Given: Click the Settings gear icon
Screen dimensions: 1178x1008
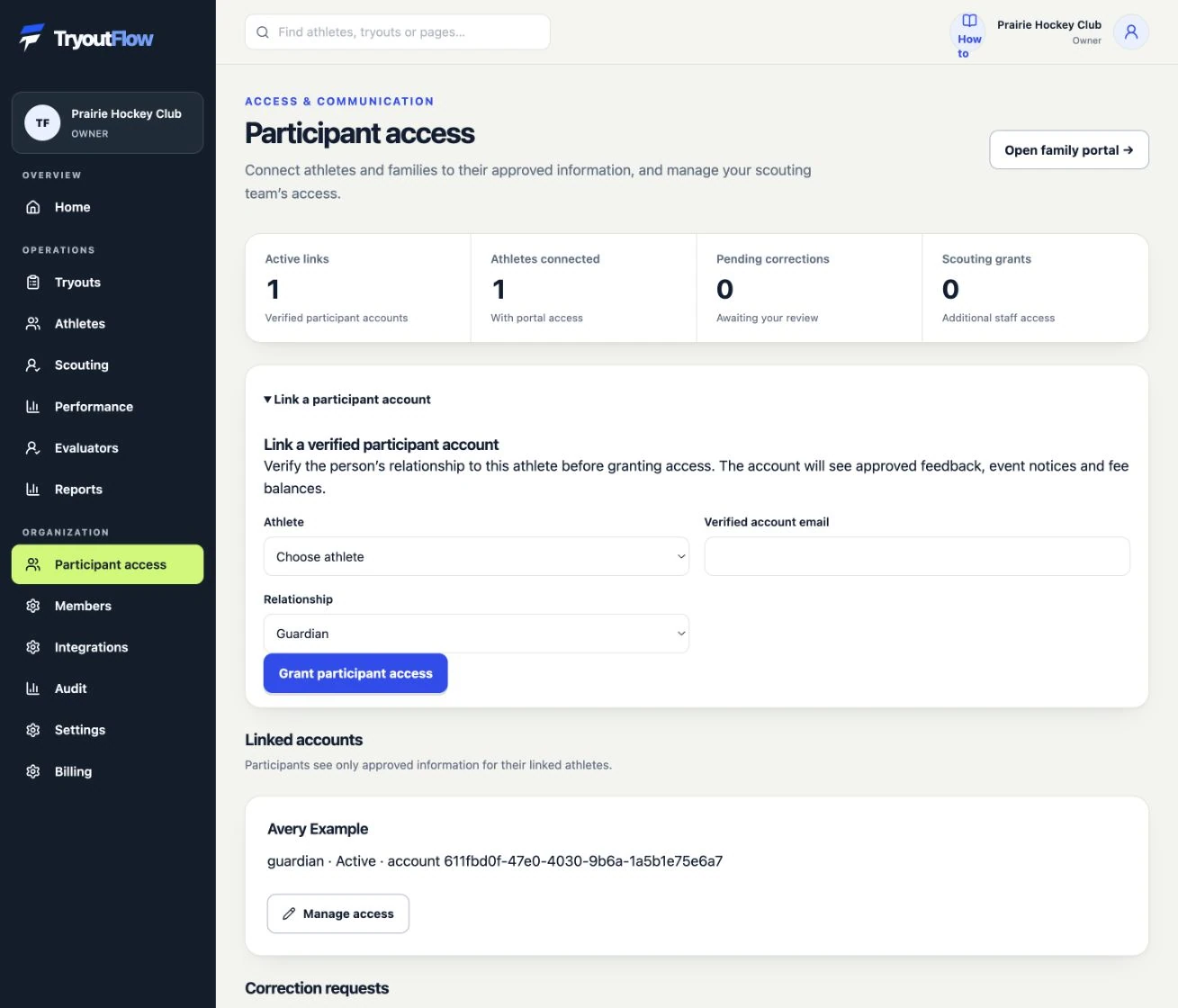Looking at the screenshot, I should click(x=33, y=731).
